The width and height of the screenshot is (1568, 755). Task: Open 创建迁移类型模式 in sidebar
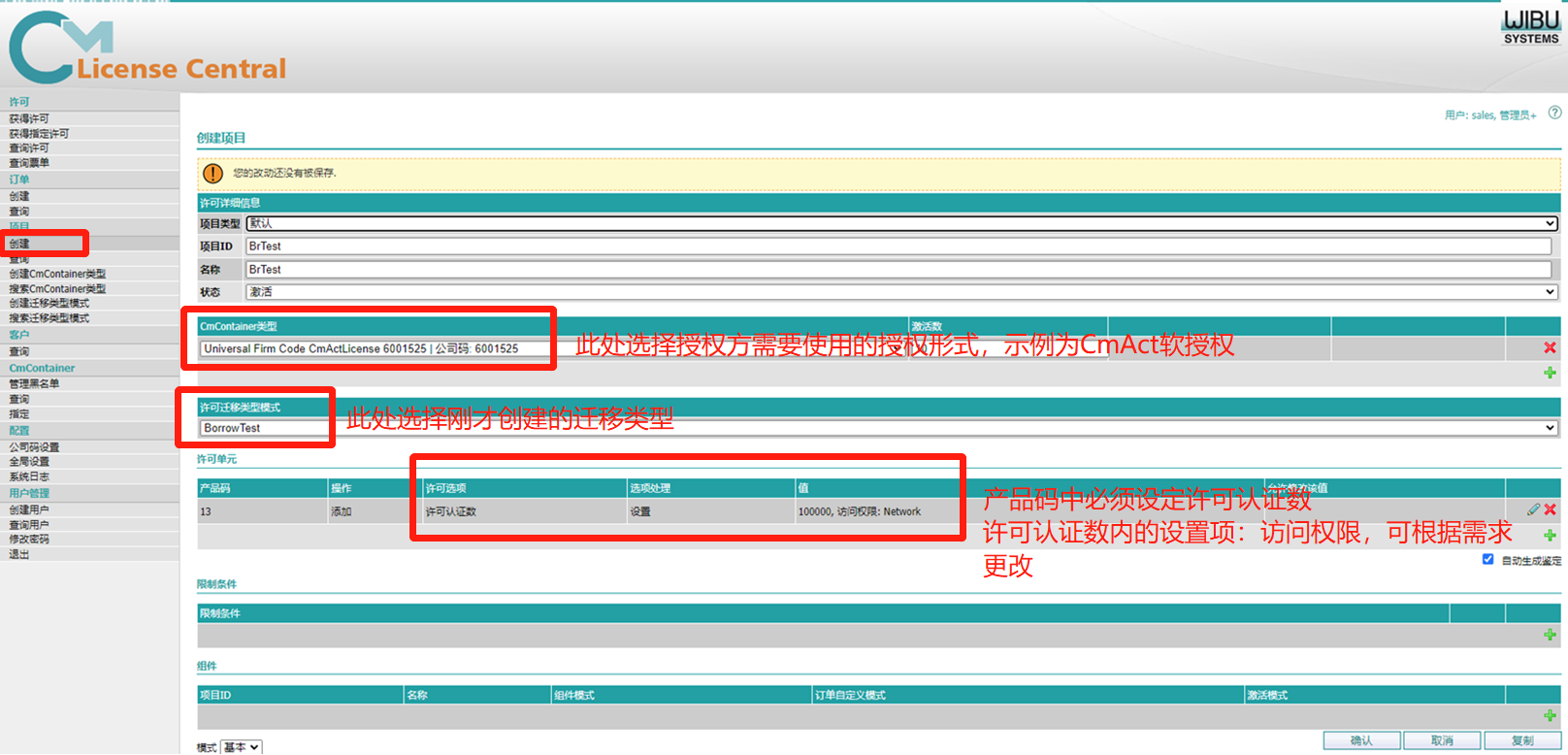[x=49, y=303]
